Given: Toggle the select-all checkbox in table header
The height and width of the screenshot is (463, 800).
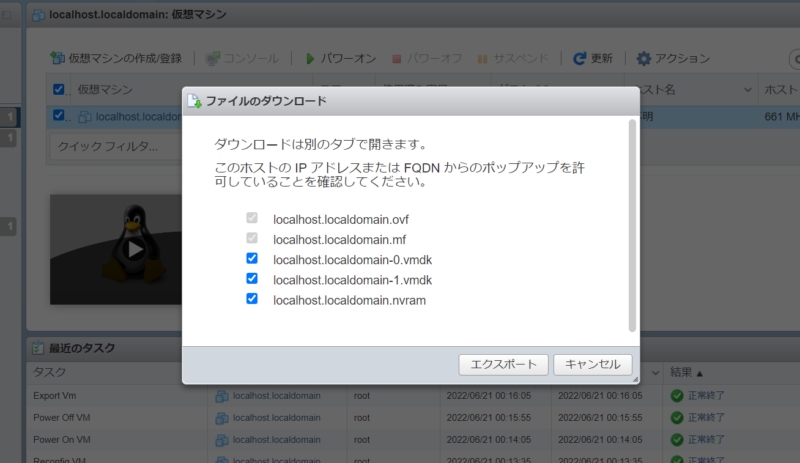Looking at the screenshot, I should 59,89.
